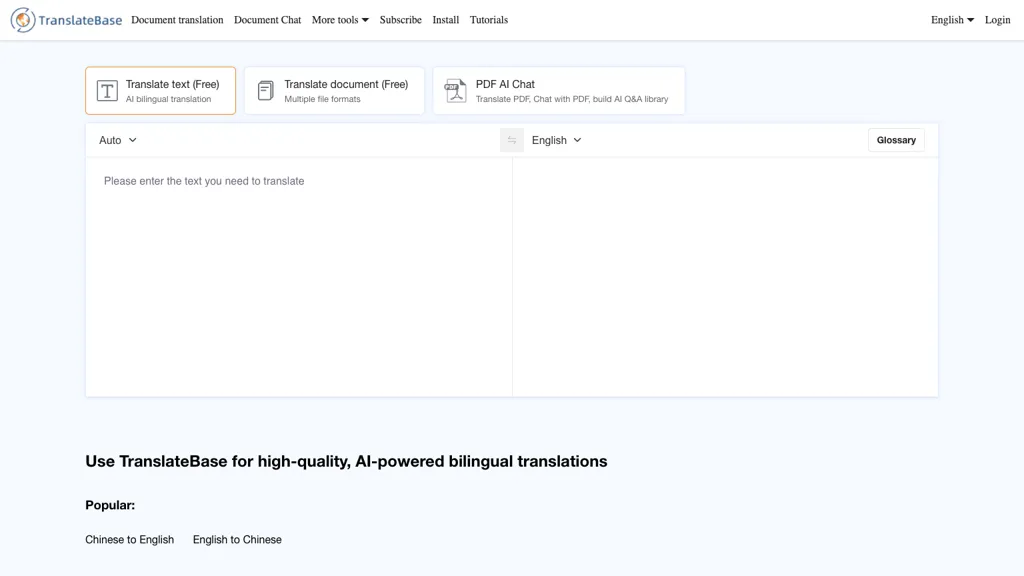Click the Translate text T icon
Viewport: 1024px width, 576px height.
click(107, 91)
